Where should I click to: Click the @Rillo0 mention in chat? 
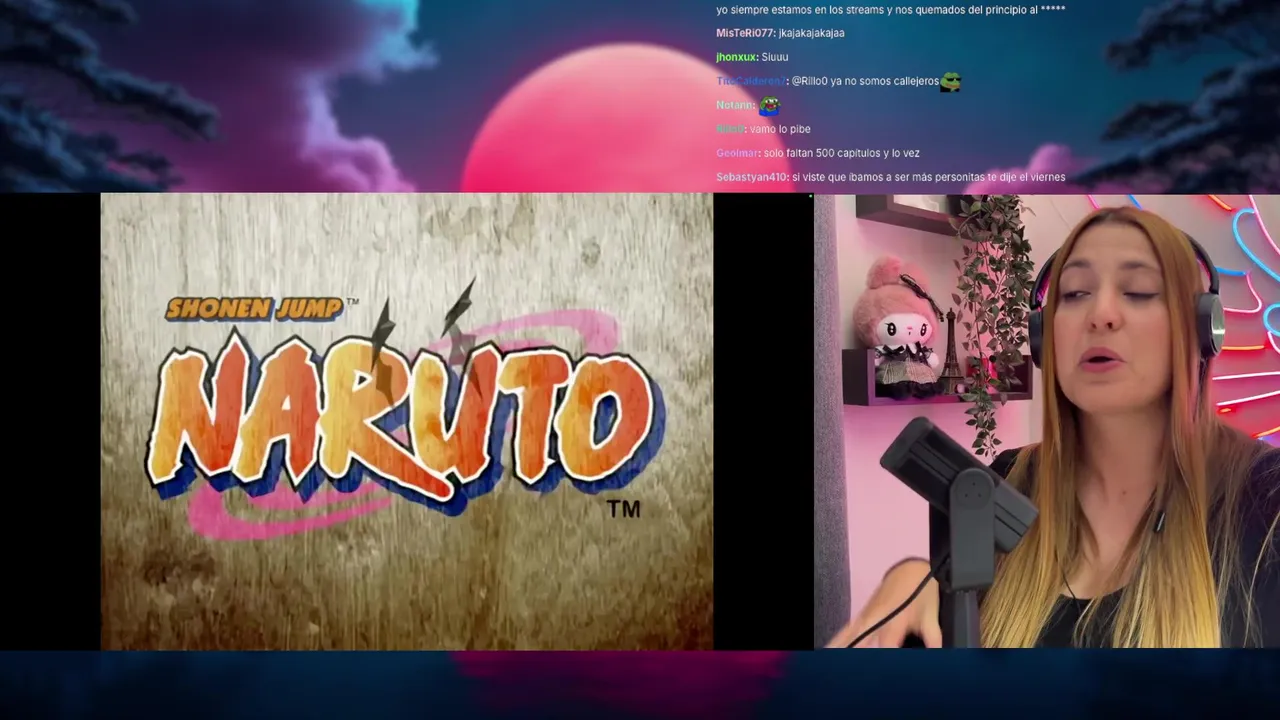click(809, 81)
